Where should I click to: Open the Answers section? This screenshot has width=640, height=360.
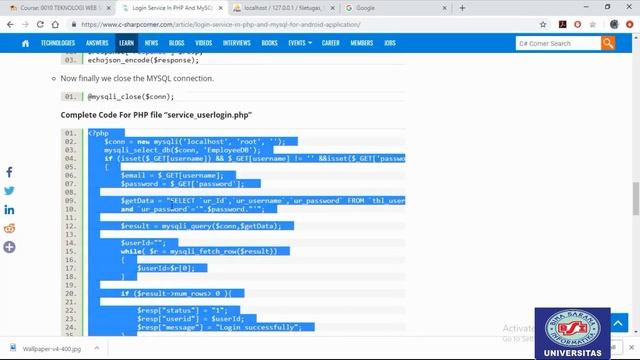click(x=97, y=43)
